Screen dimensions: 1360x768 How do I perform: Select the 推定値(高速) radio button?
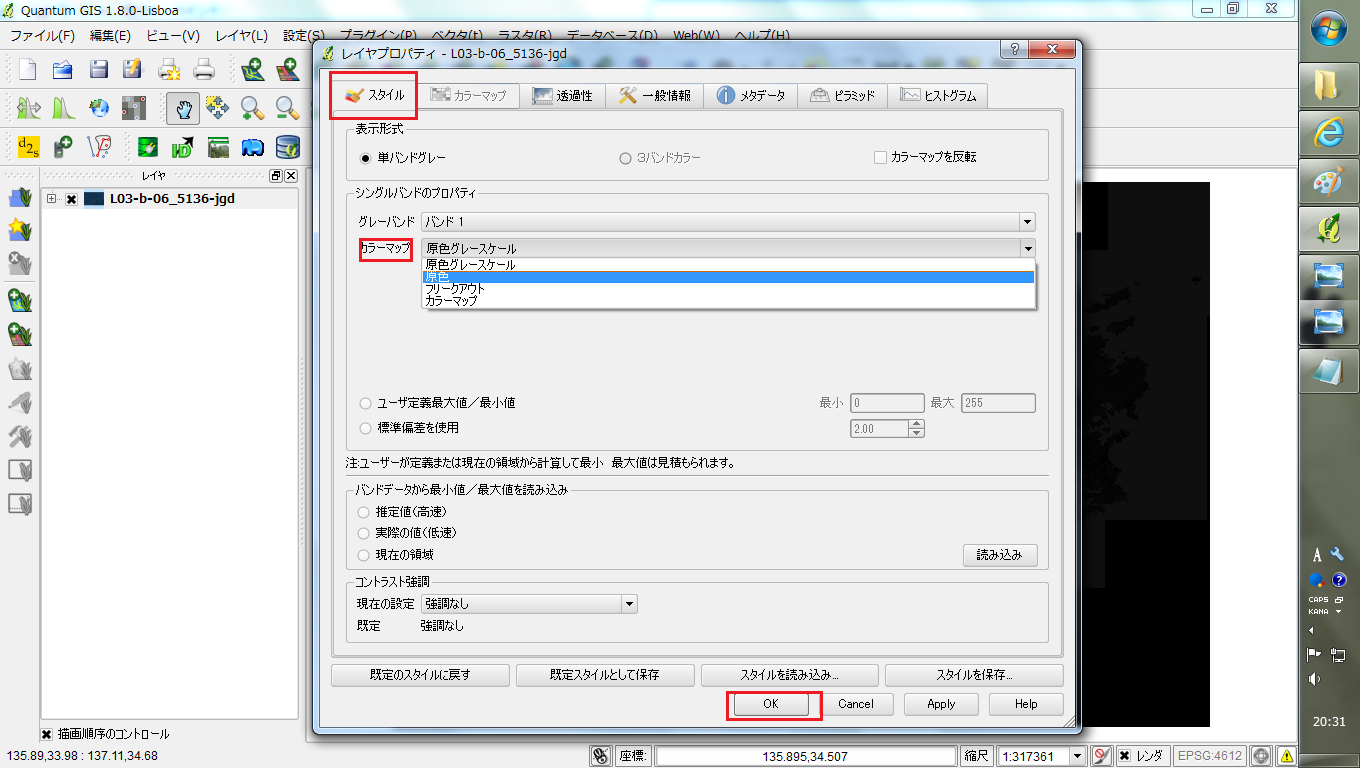point(364,512)
